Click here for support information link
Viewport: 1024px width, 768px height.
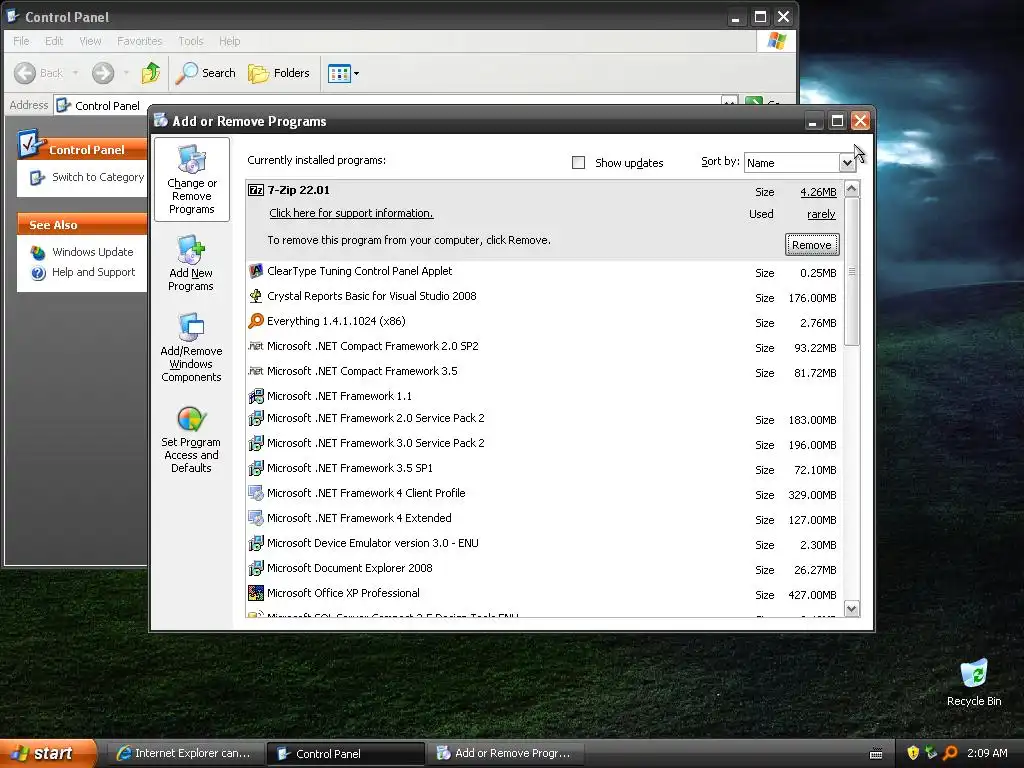(x=351, y=213)
